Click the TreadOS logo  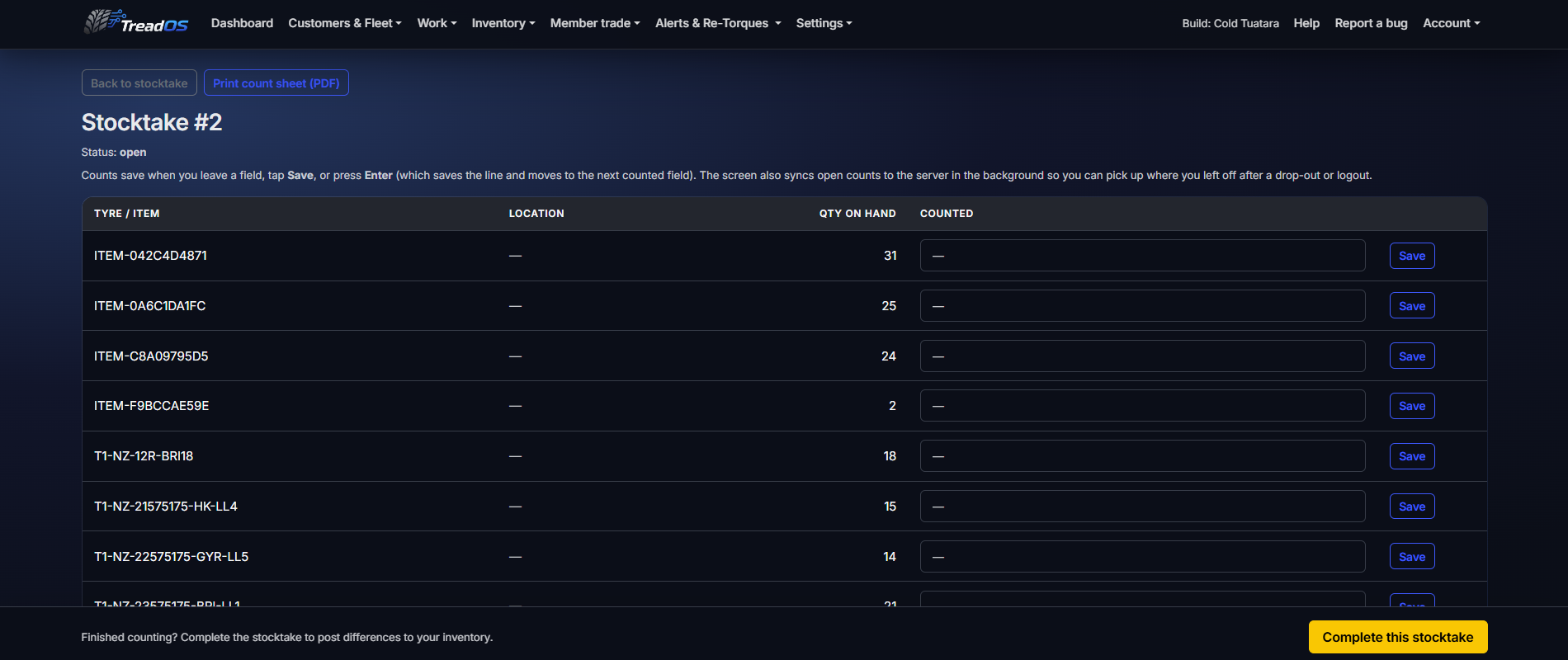pyautogui.click(x=136, y=22)
